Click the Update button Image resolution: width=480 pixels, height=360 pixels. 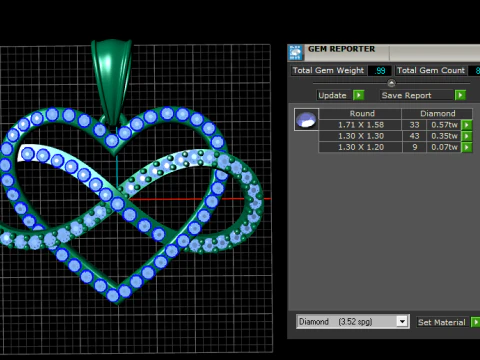coord(334,95)
